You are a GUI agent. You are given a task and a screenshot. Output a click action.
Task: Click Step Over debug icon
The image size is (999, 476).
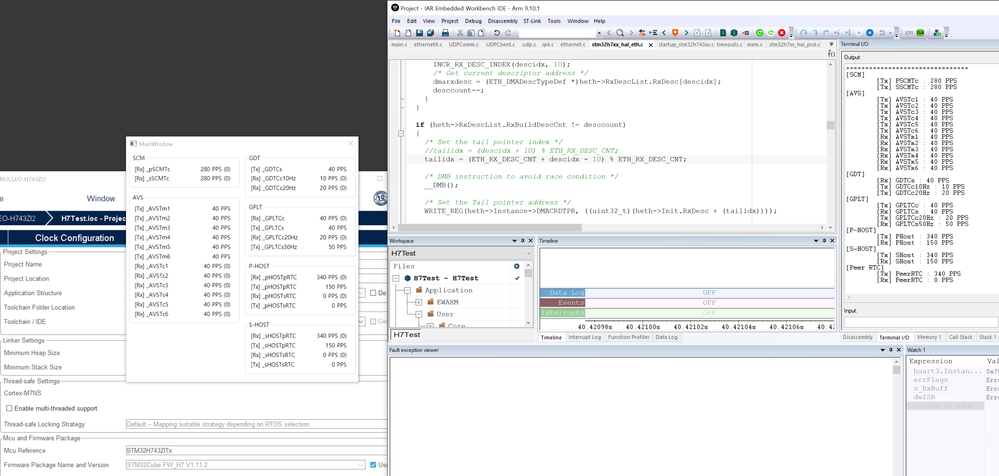[804, 32]
